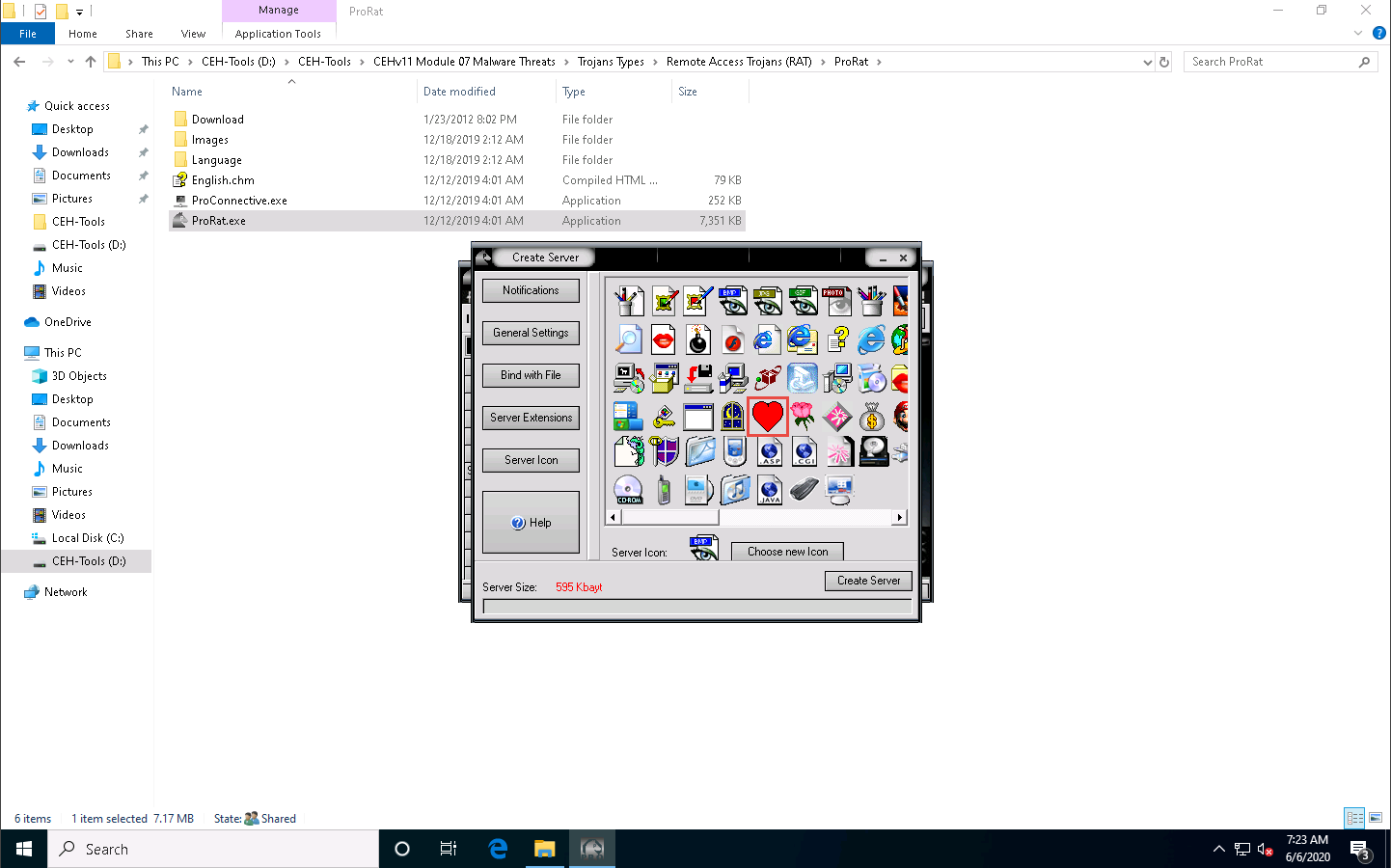Choose the black bomb icon
Viewport: 1391px width, 868px height.
click(x=698, y=339)
